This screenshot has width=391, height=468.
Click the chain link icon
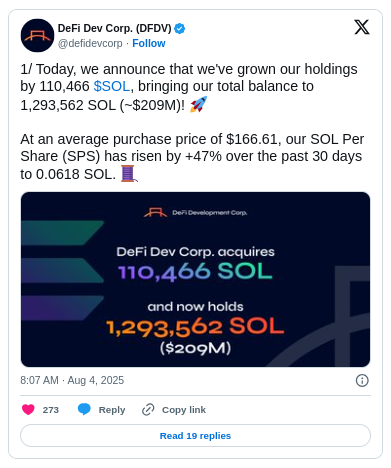(148, 410)
